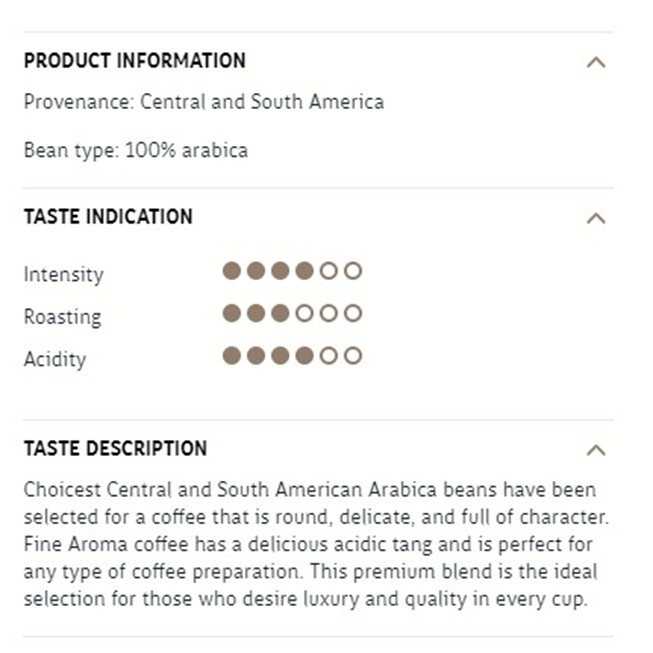Click the Bean type 100% arabica text

[x=136, y=151]
